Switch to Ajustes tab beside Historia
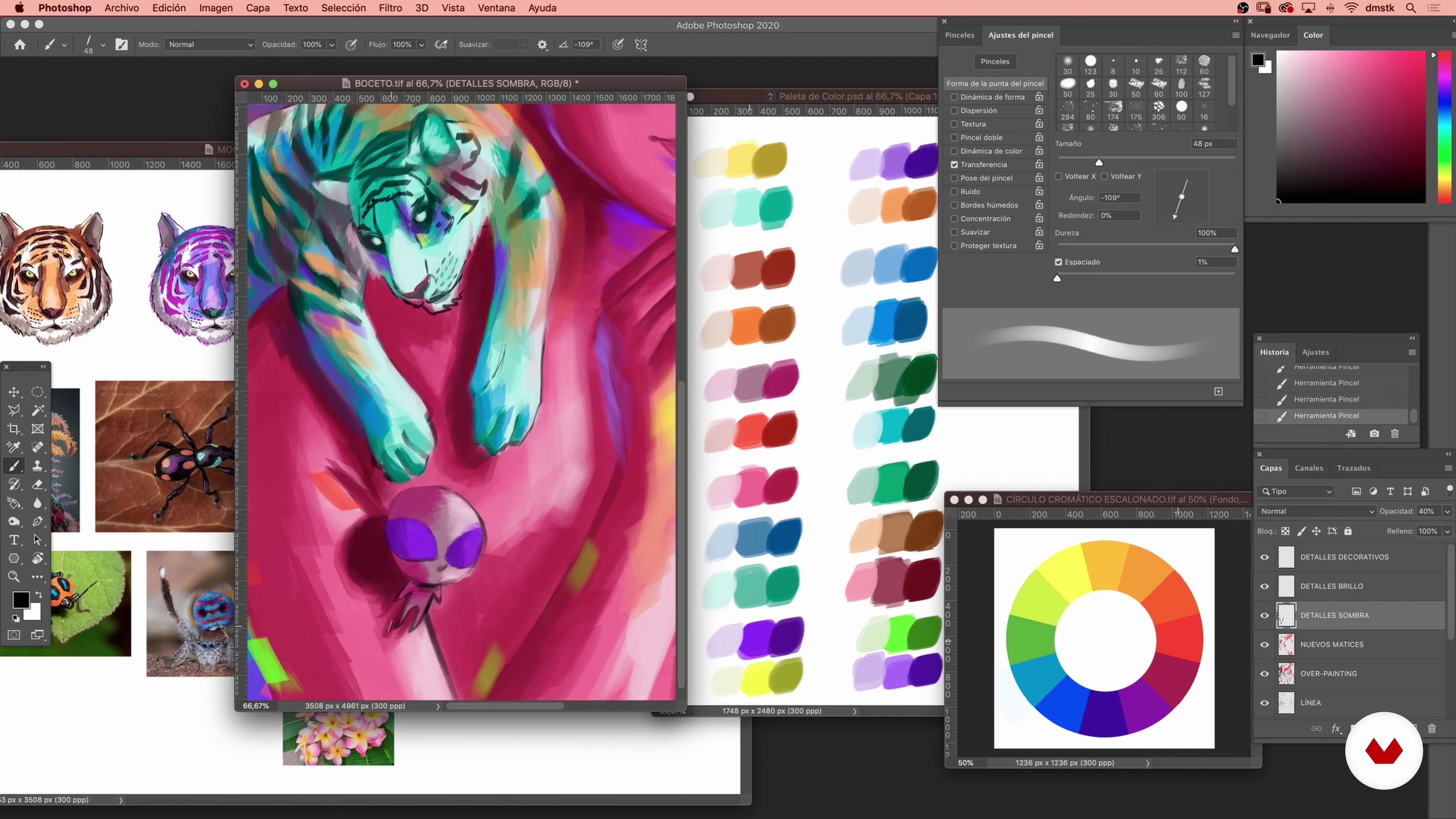 1315,352
